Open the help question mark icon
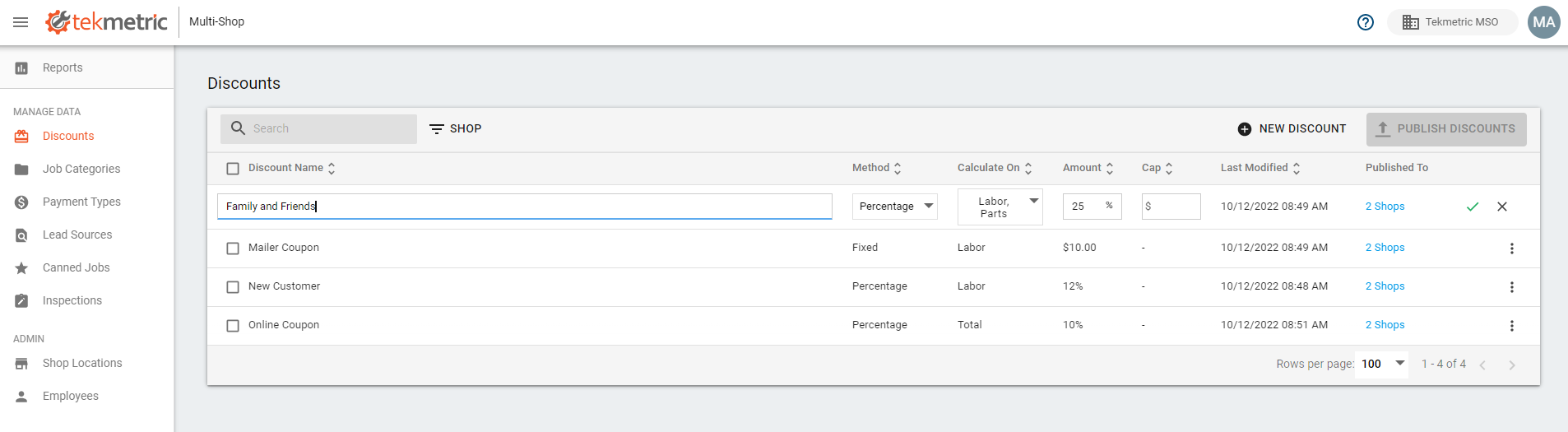The width and height of the screenshot is (1568, 432). tap(1366, 22)
